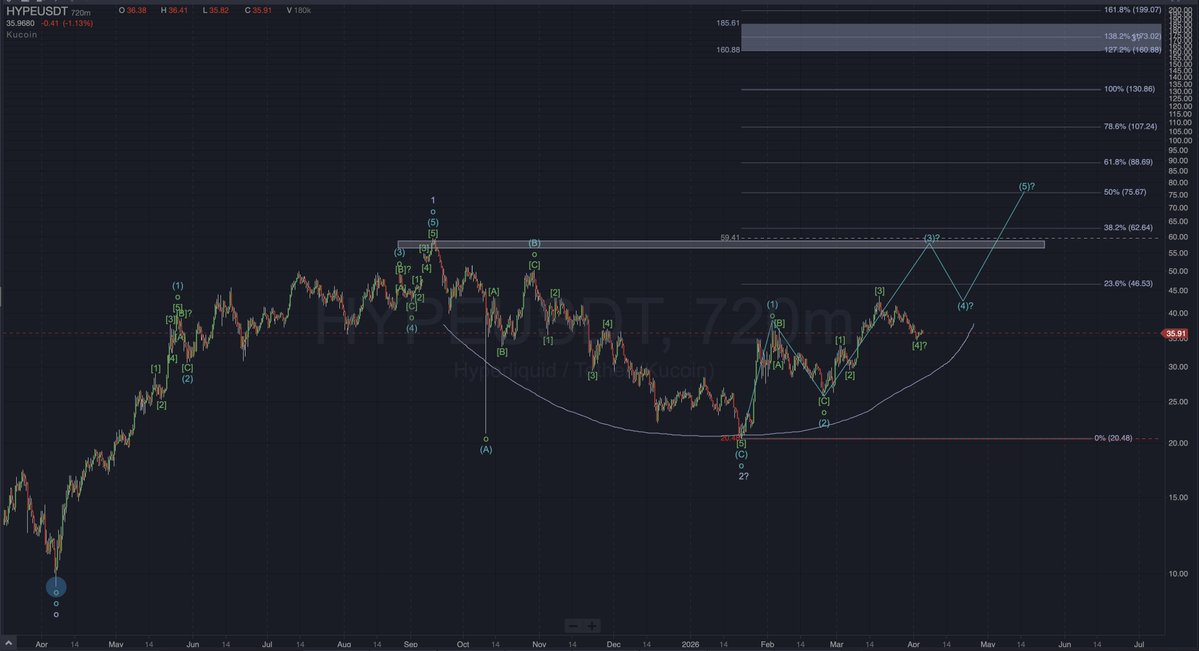Click the 25.00 level on the price axis

click(x=1178, y=402)
